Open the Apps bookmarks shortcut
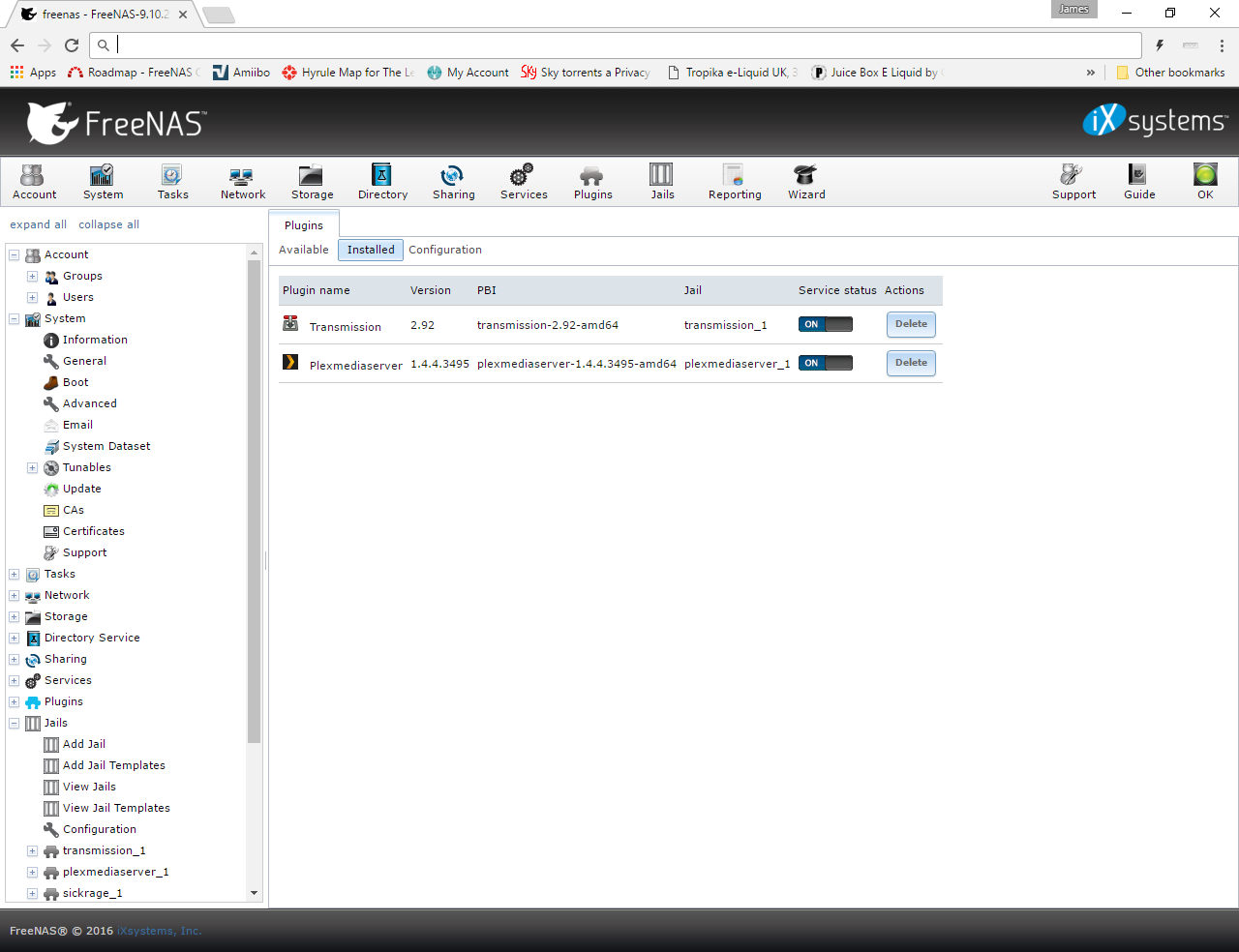This screenshot has height=952, width=1239. (34, 73)
